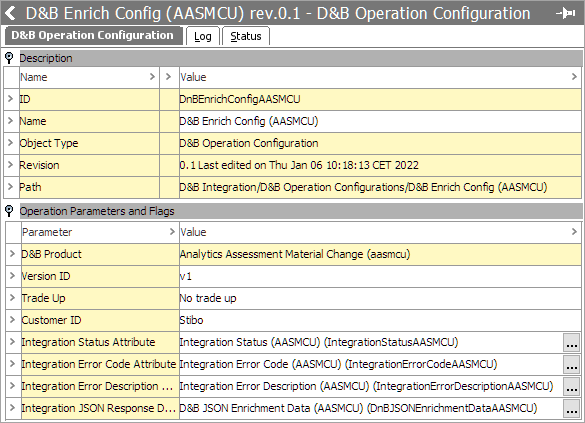Click the Customer ID value 'Stibo'
585x423 pixels.
[x=191, y=320]
